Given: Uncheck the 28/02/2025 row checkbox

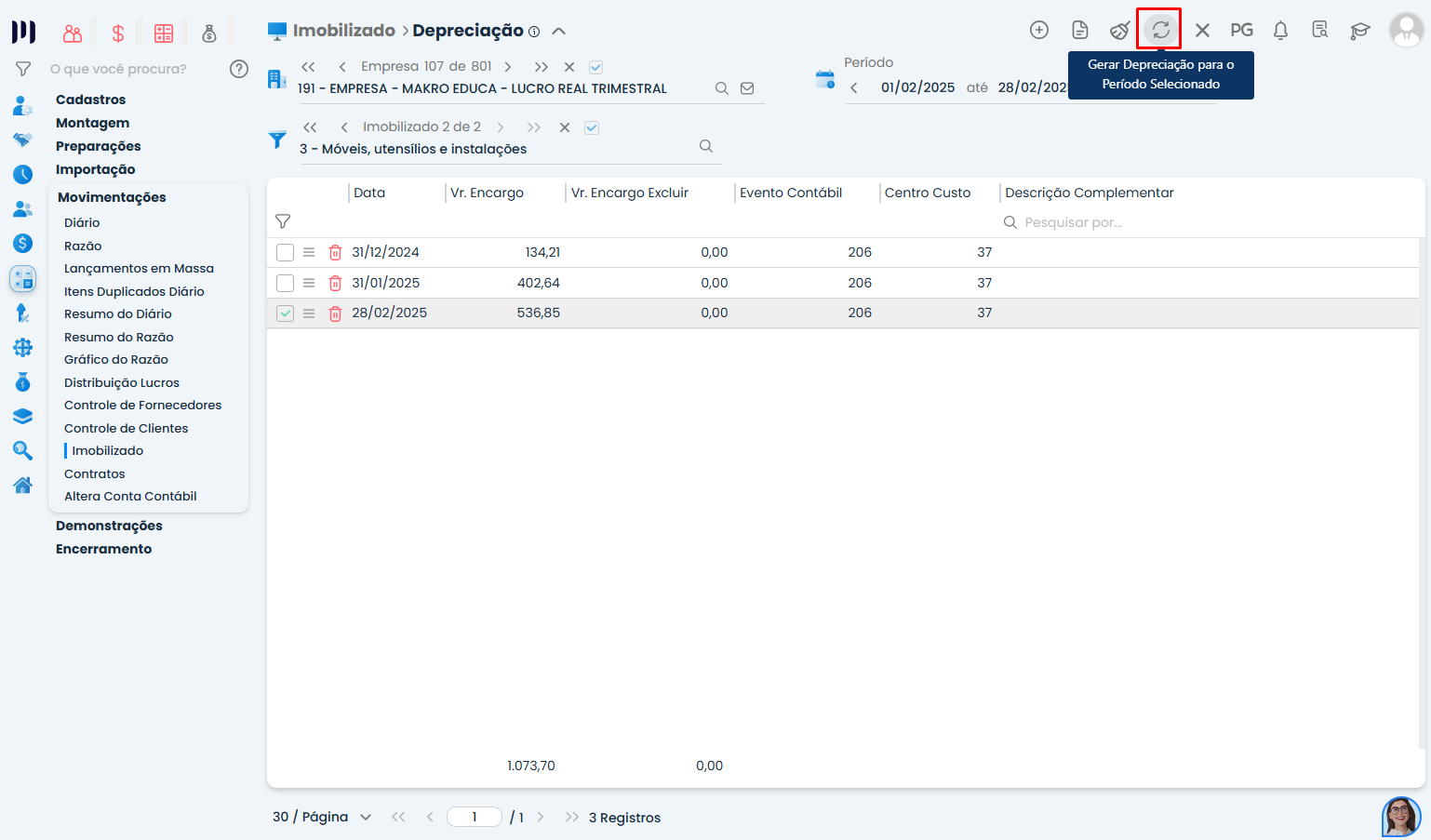Looking at the screenshot, I should pos(286,313).
